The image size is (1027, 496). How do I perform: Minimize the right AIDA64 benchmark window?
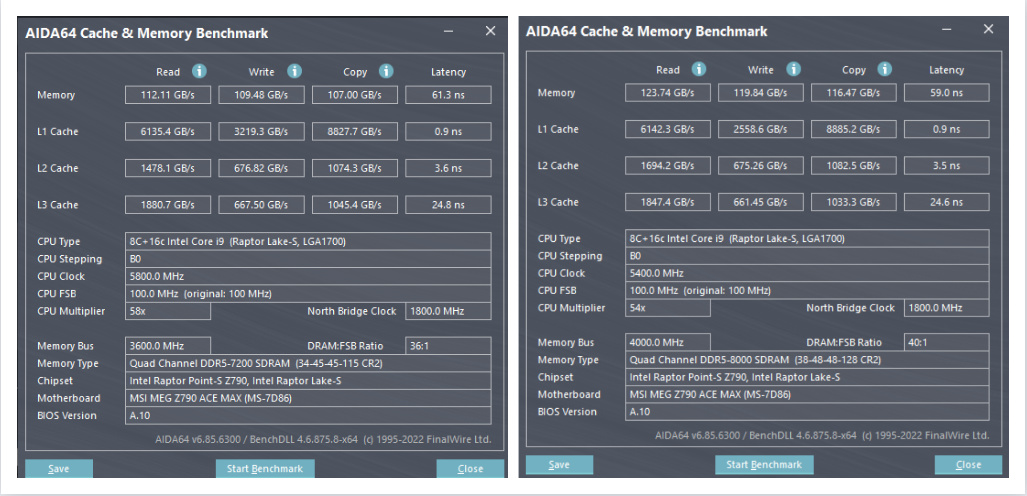(944, 30)
